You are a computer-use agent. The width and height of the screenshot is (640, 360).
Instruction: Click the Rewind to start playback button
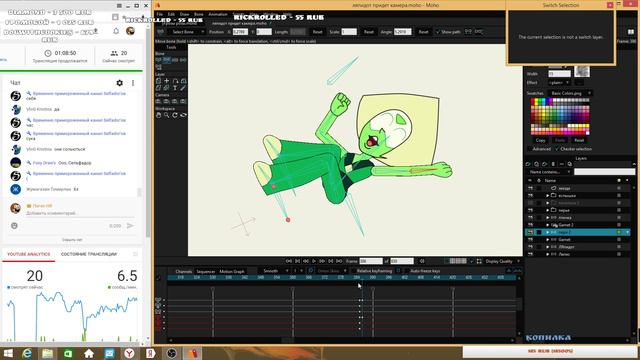pos(289,261)
